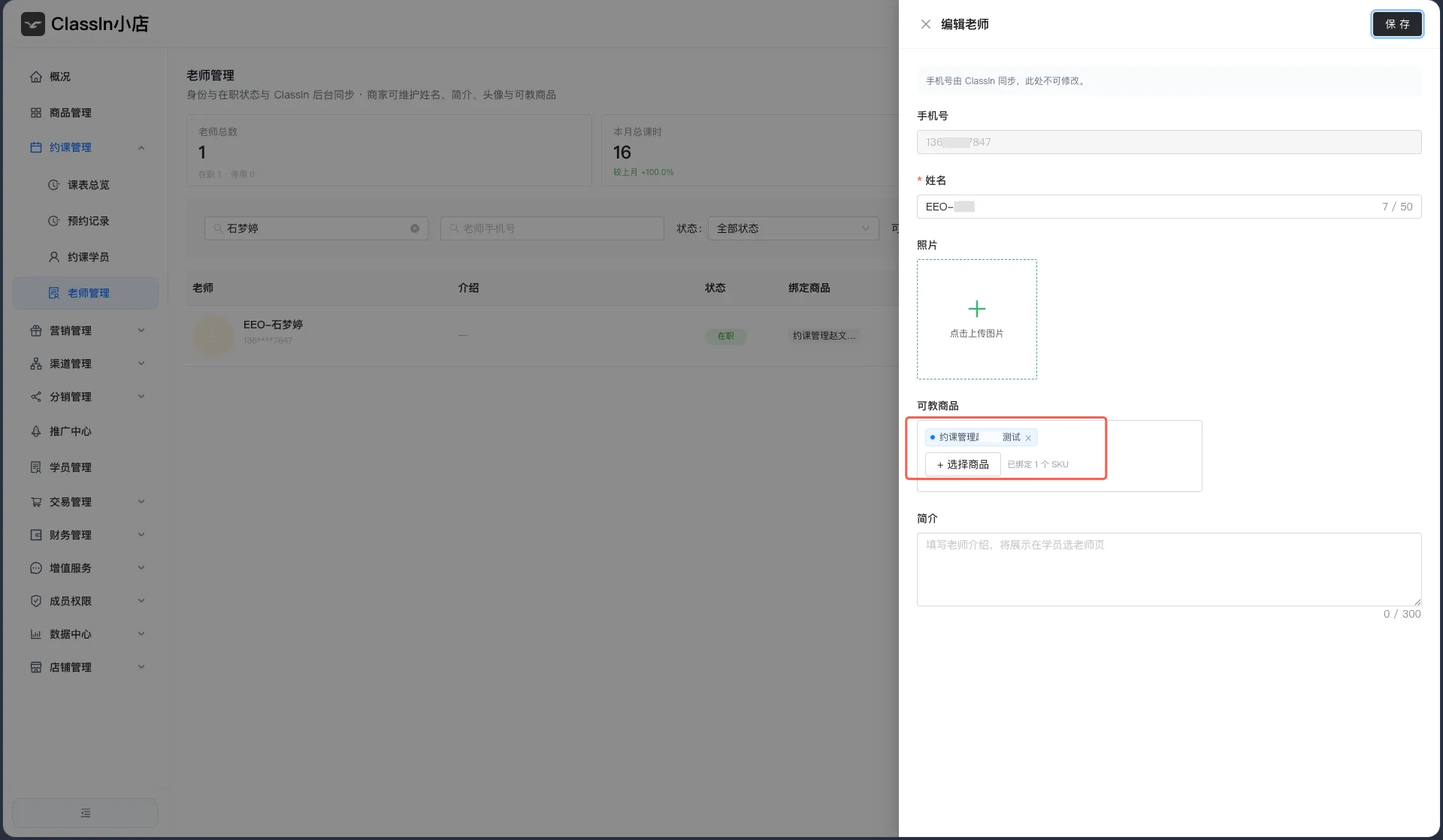Open 约课学员 person icon
1443x840 pixels.
point(54,257)
